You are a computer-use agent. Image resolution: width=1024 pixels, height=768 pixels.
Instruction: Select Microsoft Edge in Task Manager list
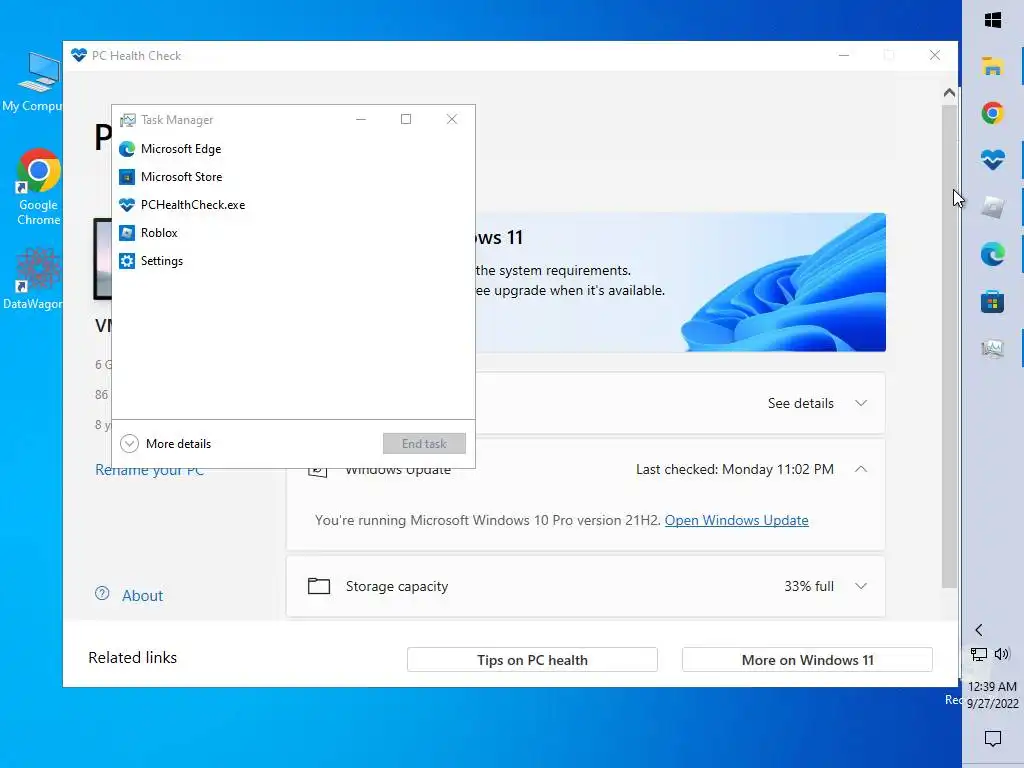[x=293, y=149]
